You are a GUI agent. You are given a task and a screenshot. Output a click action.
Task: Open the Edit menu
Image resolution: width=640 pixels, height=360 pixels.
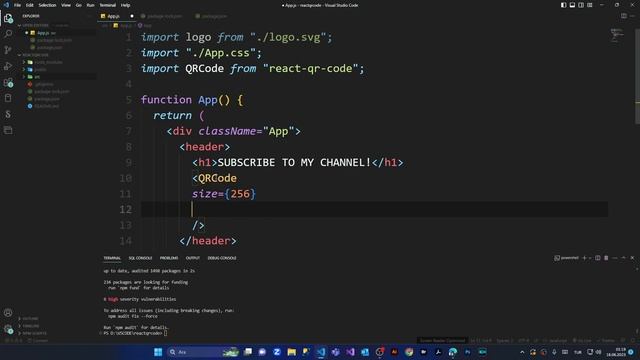click(x=30, y=5)
